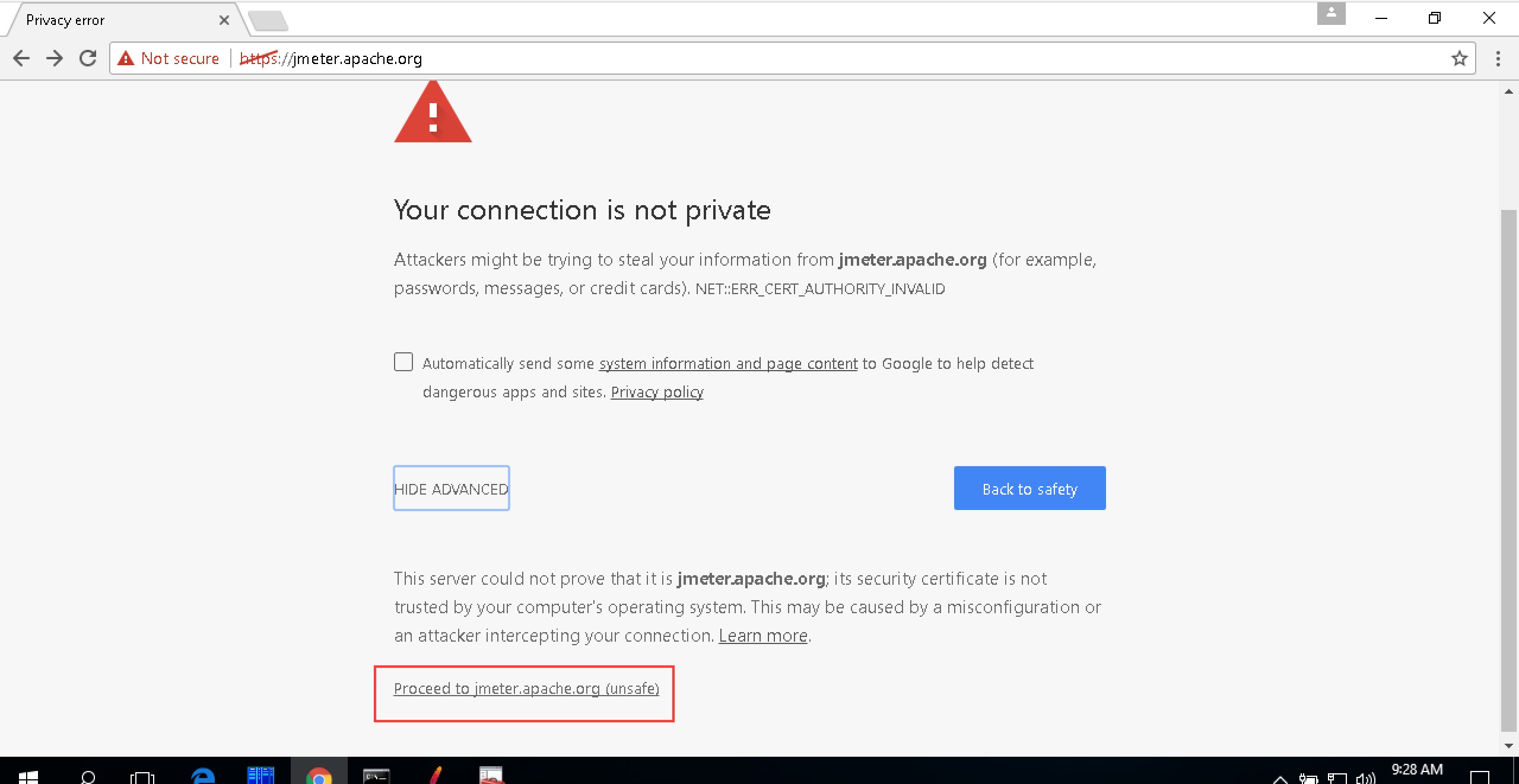Click the page reload icon
This screenshot has width=1519, height=784.
tap(88, 58)
